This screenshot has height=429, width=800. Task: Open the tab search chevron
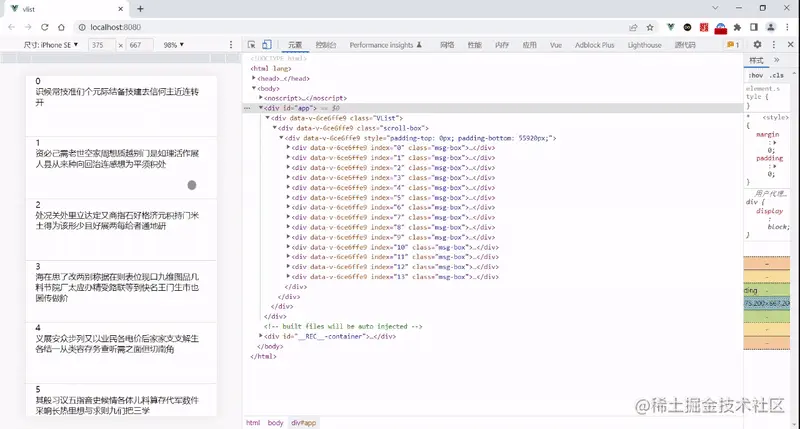pos(715,8)
